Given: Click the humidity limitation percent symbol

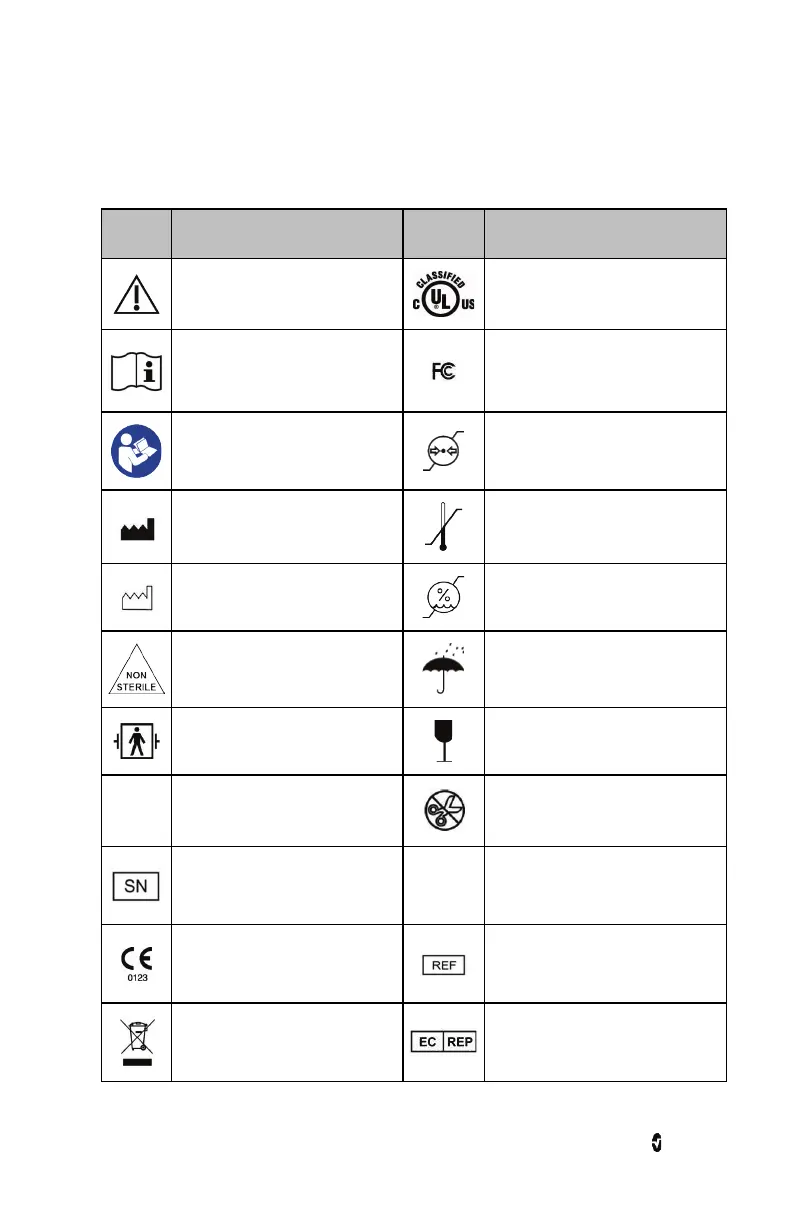Looking at the screenshot, I should [443, 597].
